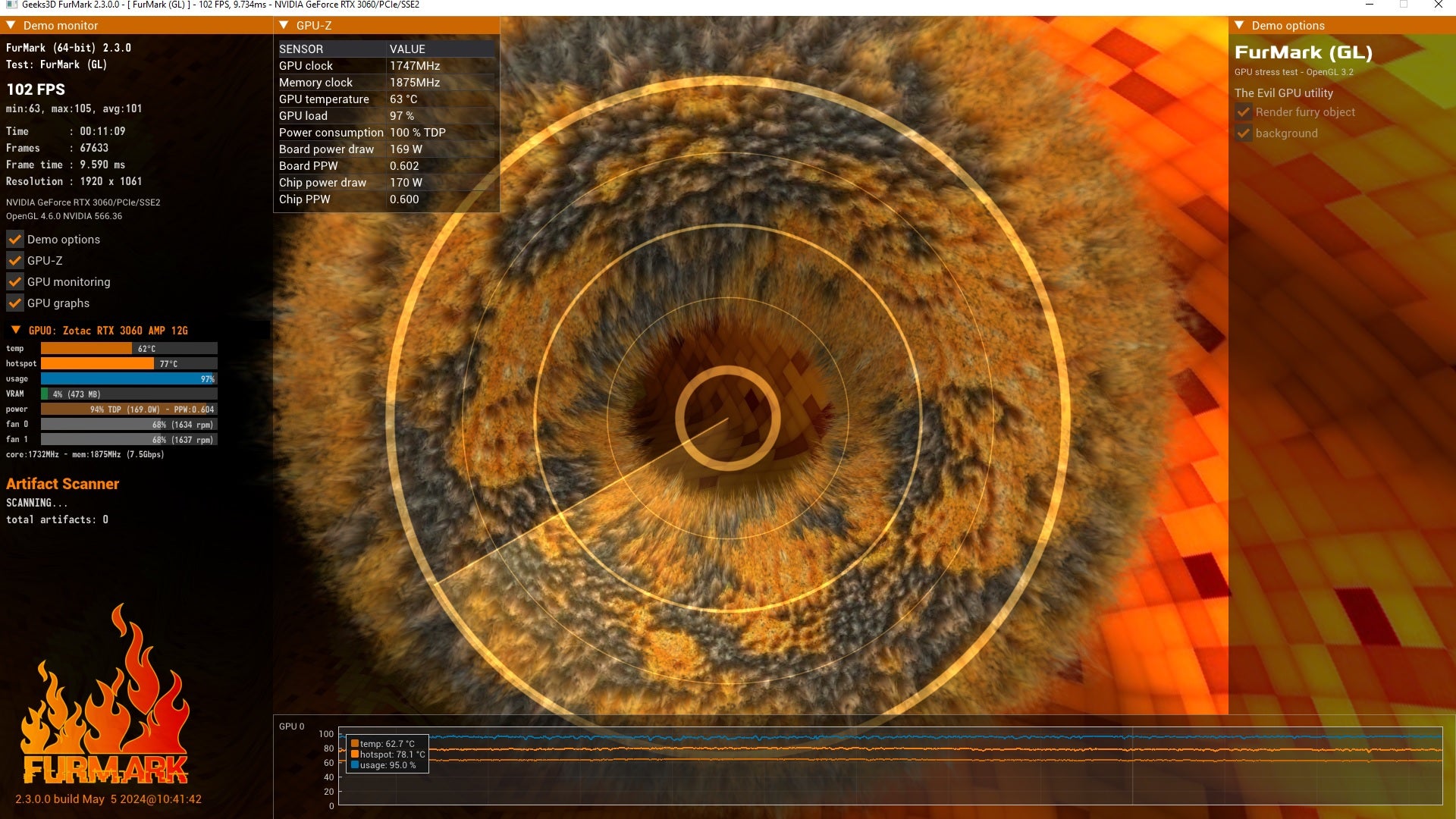Viewport: 1456px width, 819px height.
Task: Click the temp bar showing 62°C
Action: pyautogui.click(x=129, y=349)
